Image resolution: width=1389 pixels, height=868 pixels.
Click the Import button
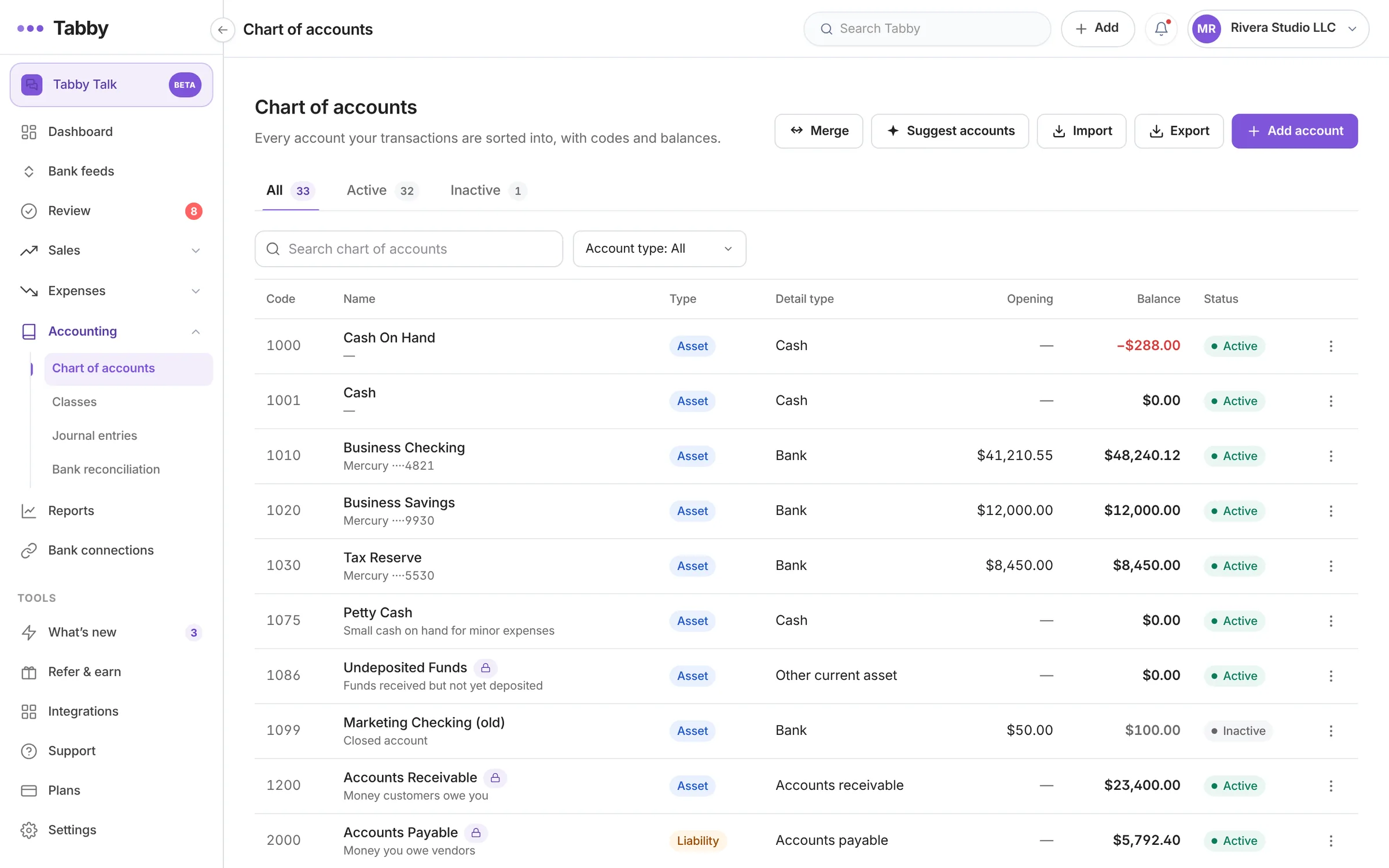[1081, 131]
